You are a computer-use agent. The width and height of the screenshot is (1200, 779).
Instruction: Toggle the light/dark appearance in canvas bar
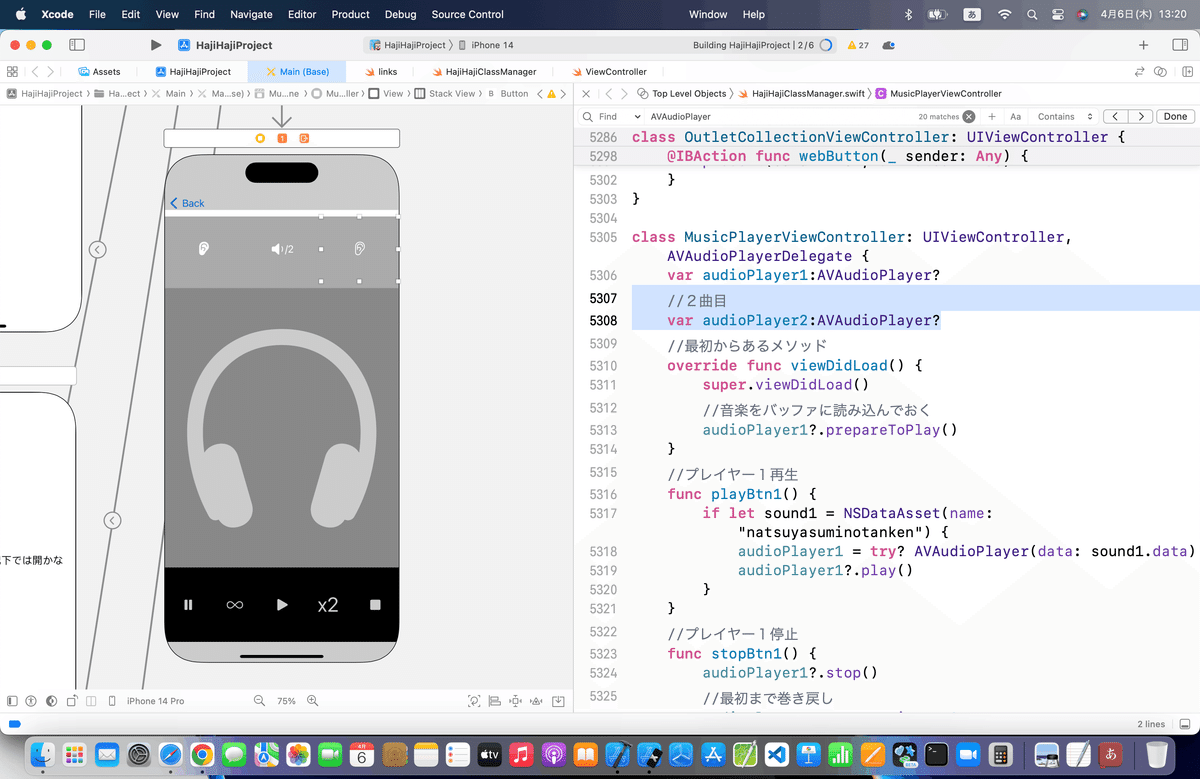pyautogui.click(x=51, y=701)
